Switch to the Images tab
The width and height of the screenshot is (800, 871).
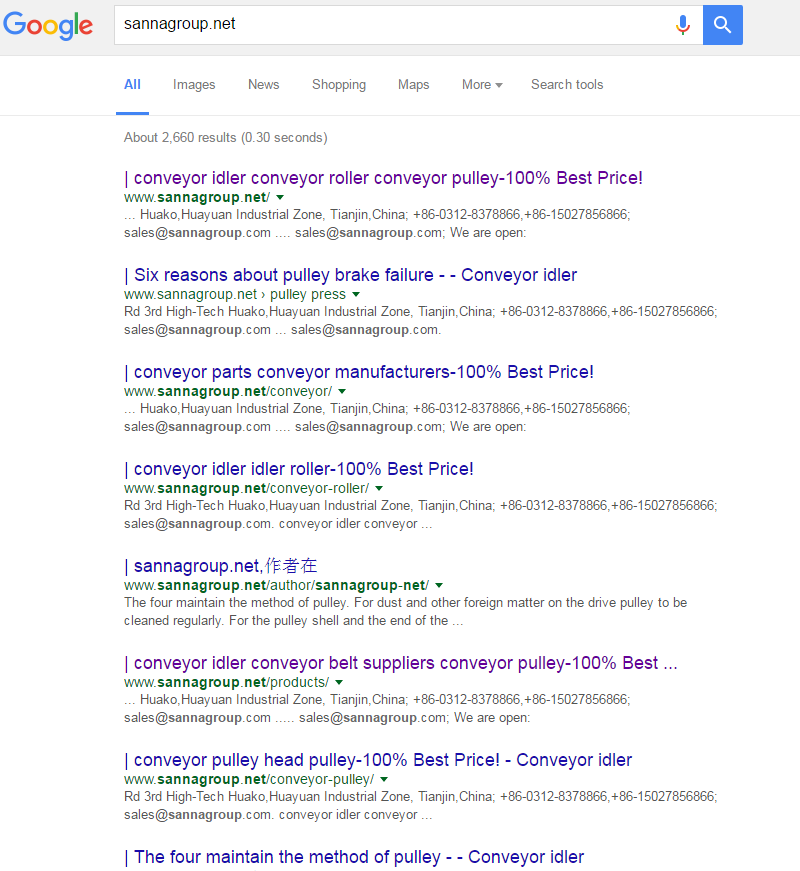point(194,84)
